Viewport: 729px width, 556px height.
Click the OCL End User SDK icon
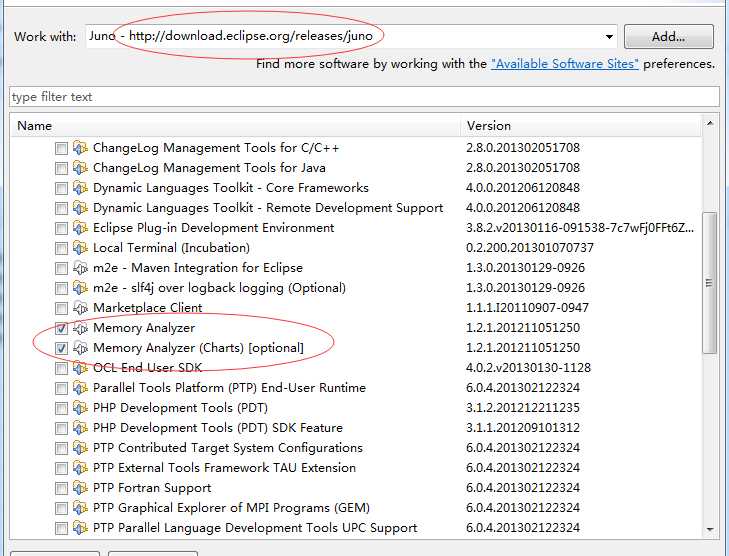(x=80, y=368)
